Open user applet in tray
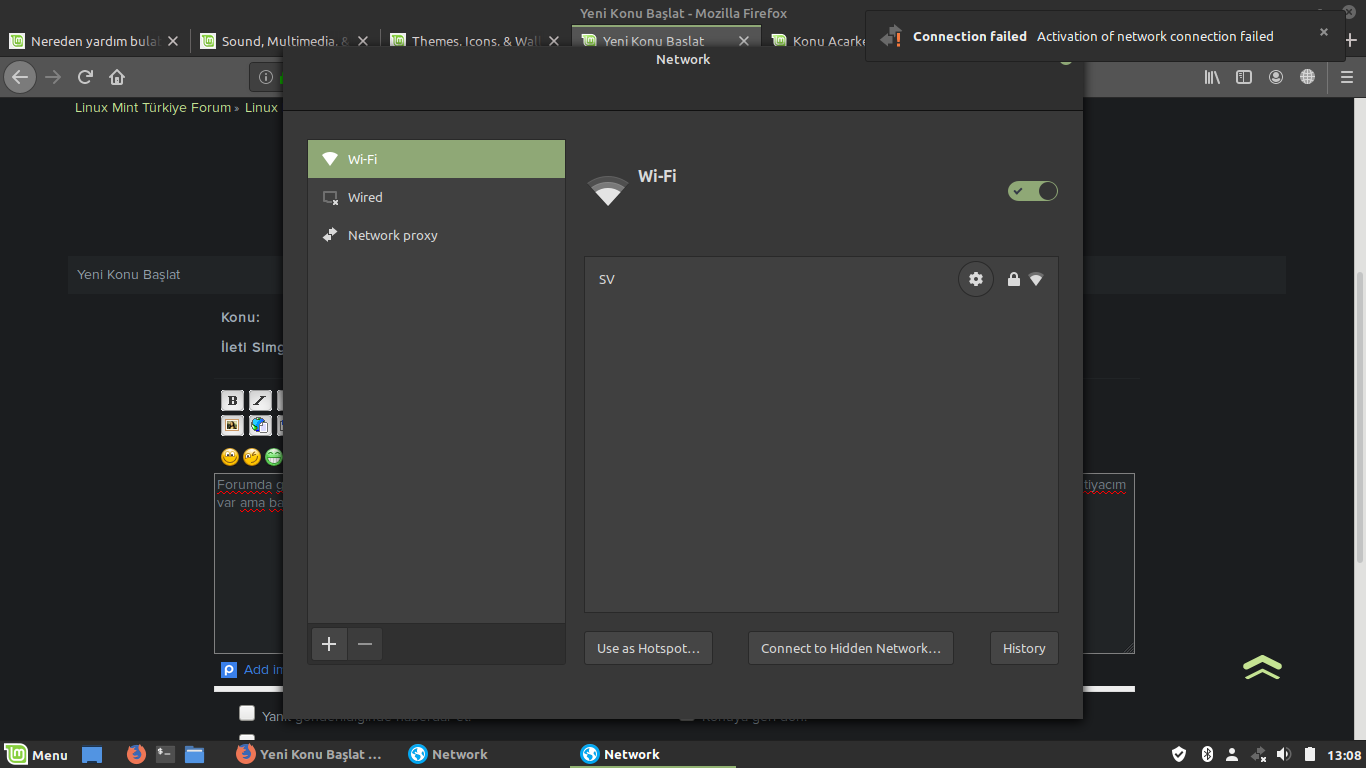 point(1233,754)
